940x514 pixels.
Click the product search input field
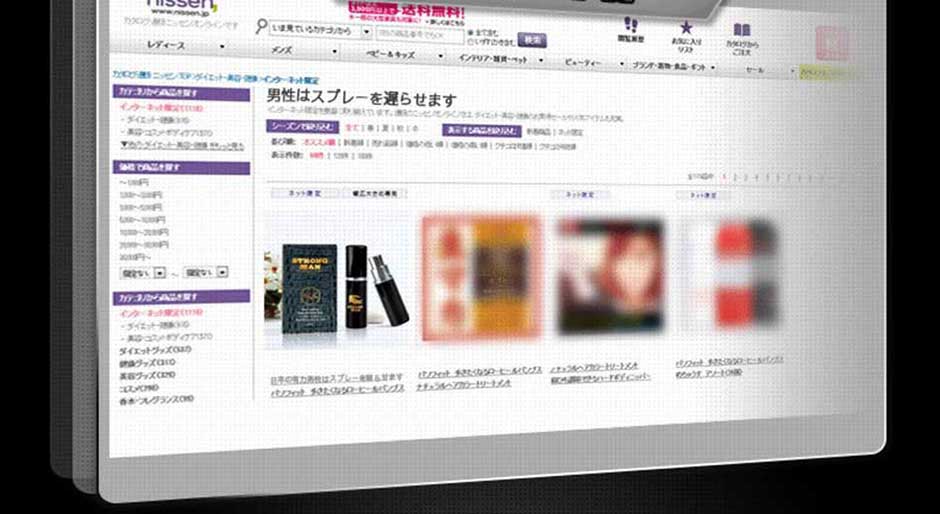420,35
